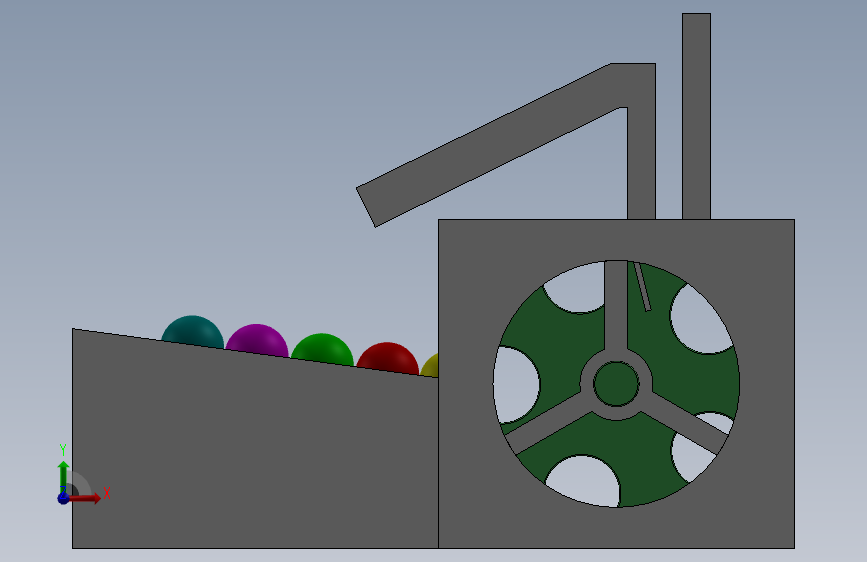The image size is (867, 562).
Task: Click the thin slanted pin inside wheel
Action: click(x=643, y=287)
